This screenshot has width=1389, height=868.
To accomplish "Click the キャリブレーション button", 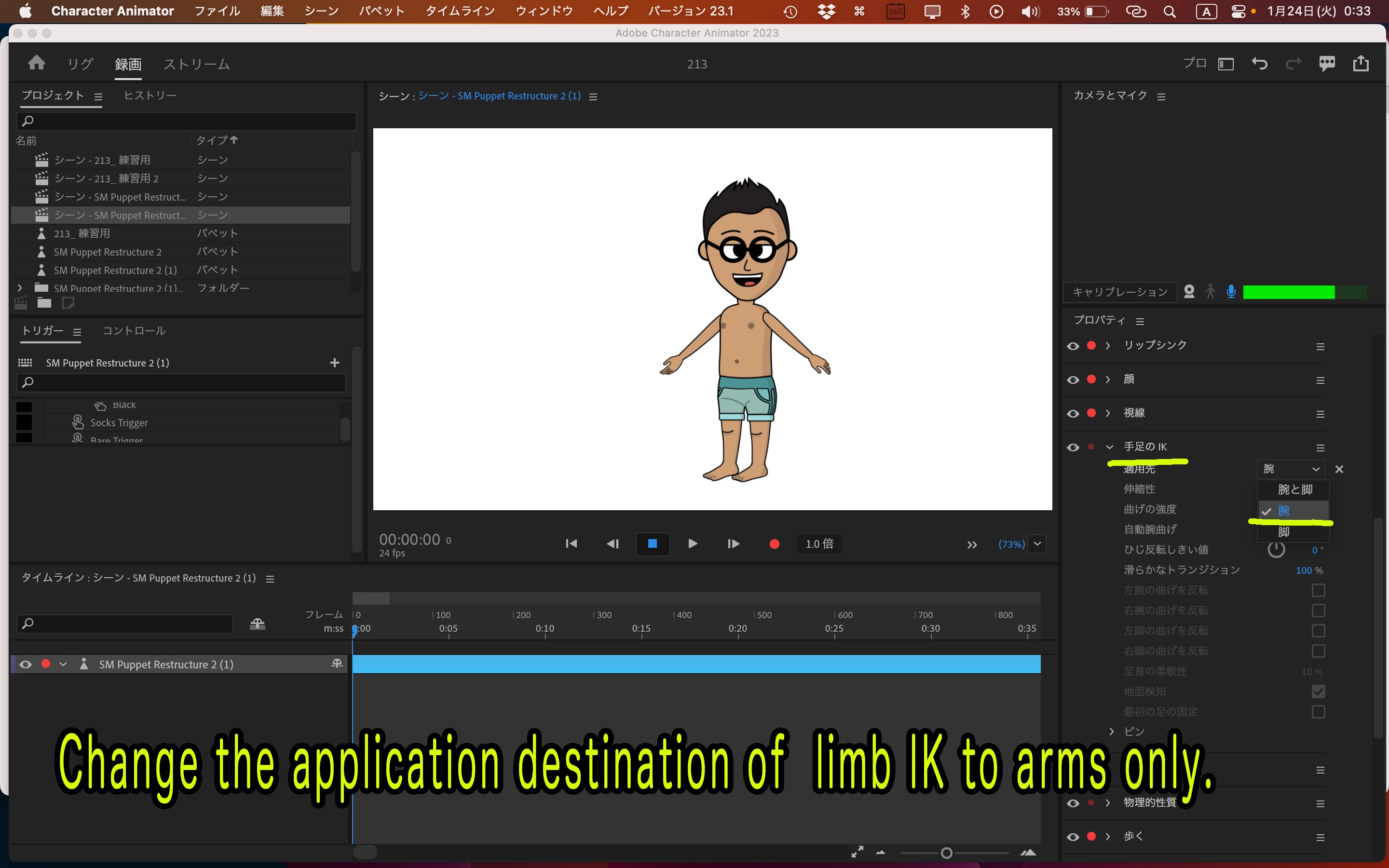I will [1120, 292].
